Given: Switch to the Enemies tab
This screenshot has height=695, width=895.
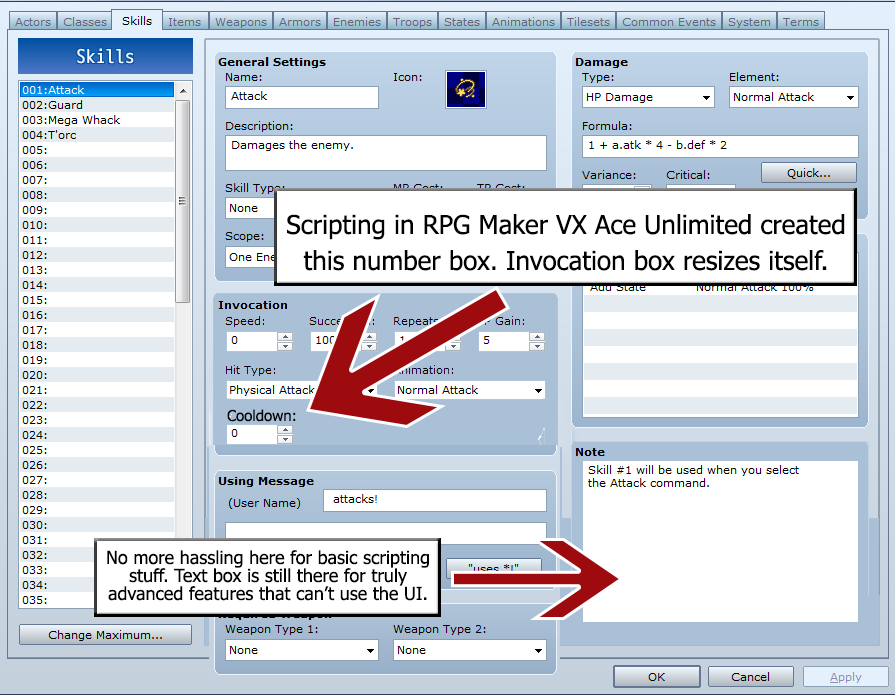Looking at the screenshot, I should 356,21.
